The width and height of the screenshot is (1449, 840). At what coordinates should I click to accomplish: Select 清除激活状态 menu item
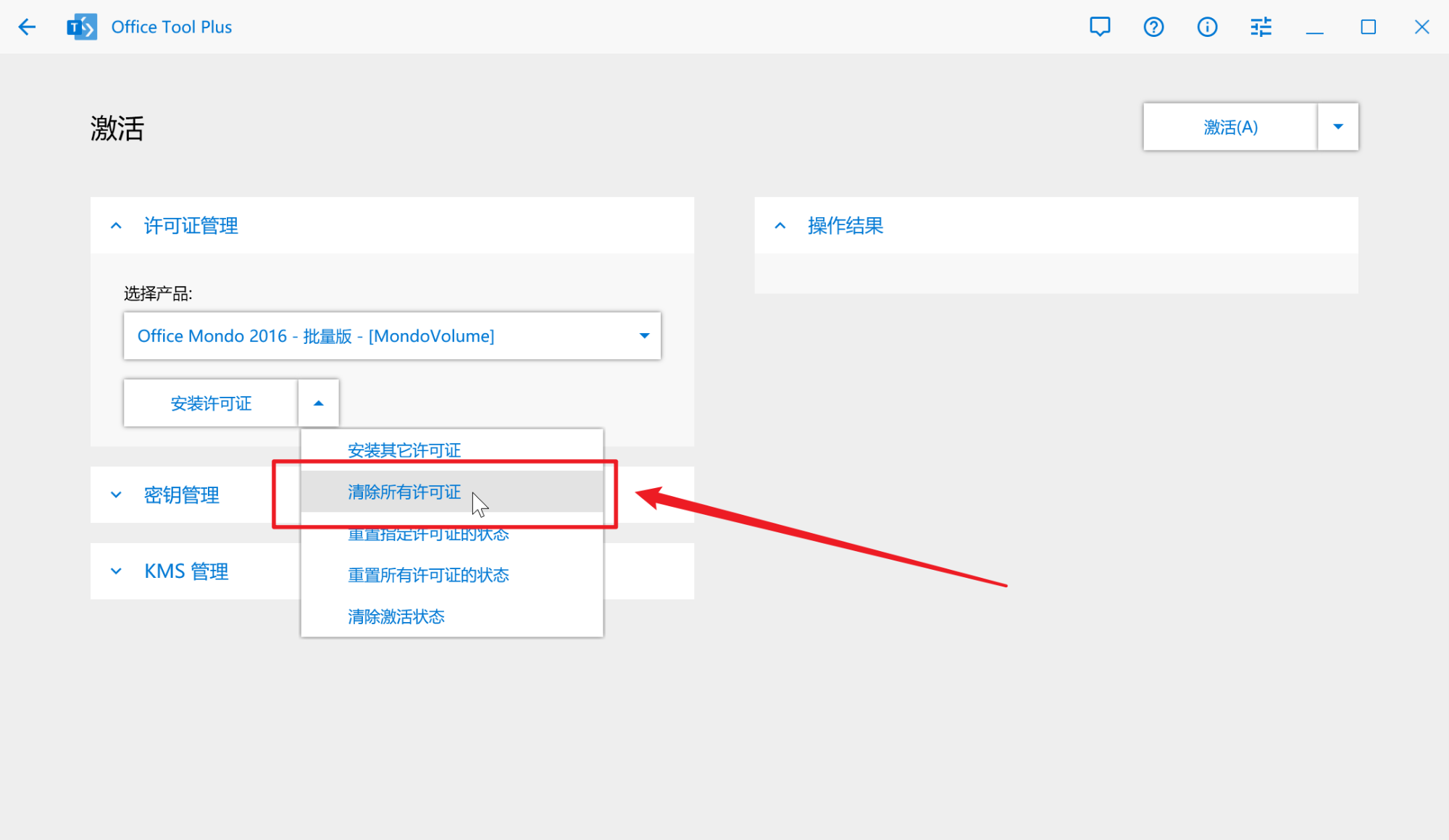(x=452, y=616)
